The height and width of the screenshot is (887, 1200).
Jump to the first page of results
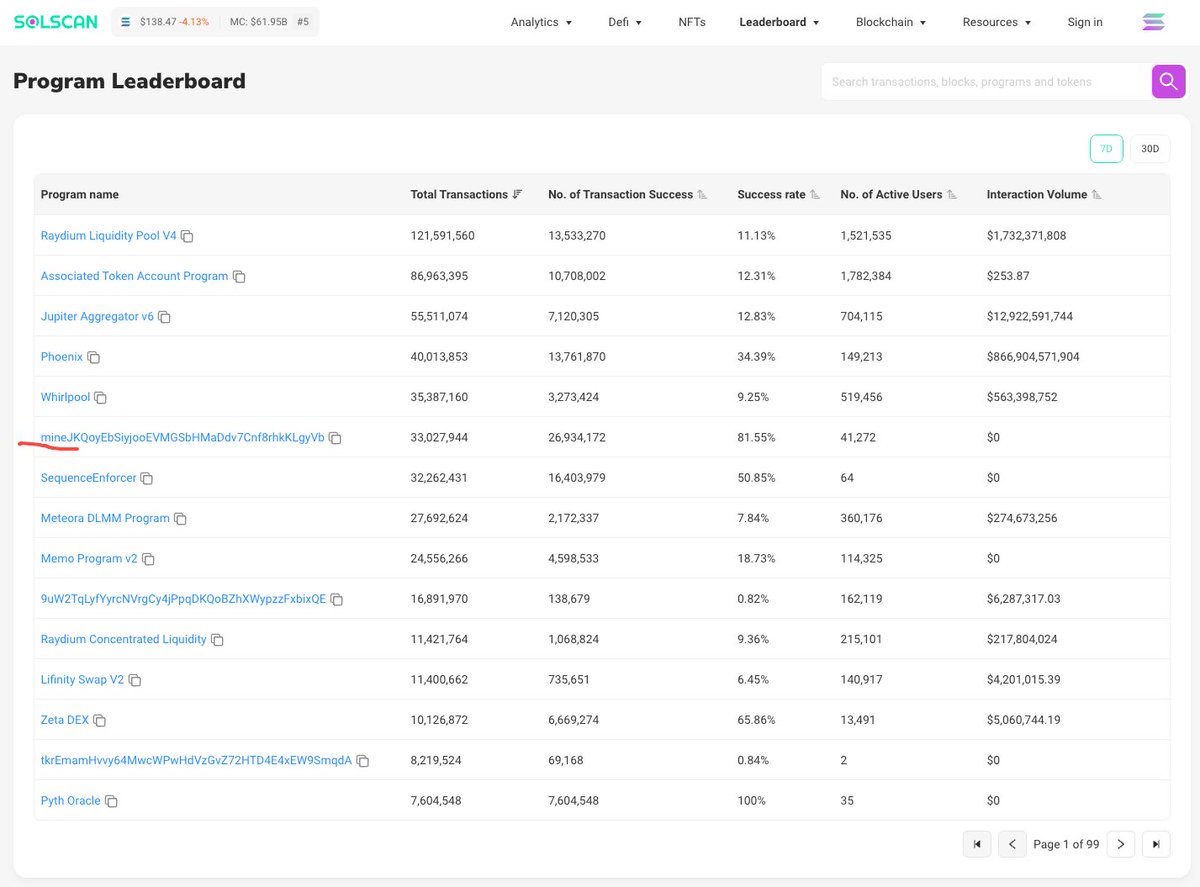click(x=977, y=844)
